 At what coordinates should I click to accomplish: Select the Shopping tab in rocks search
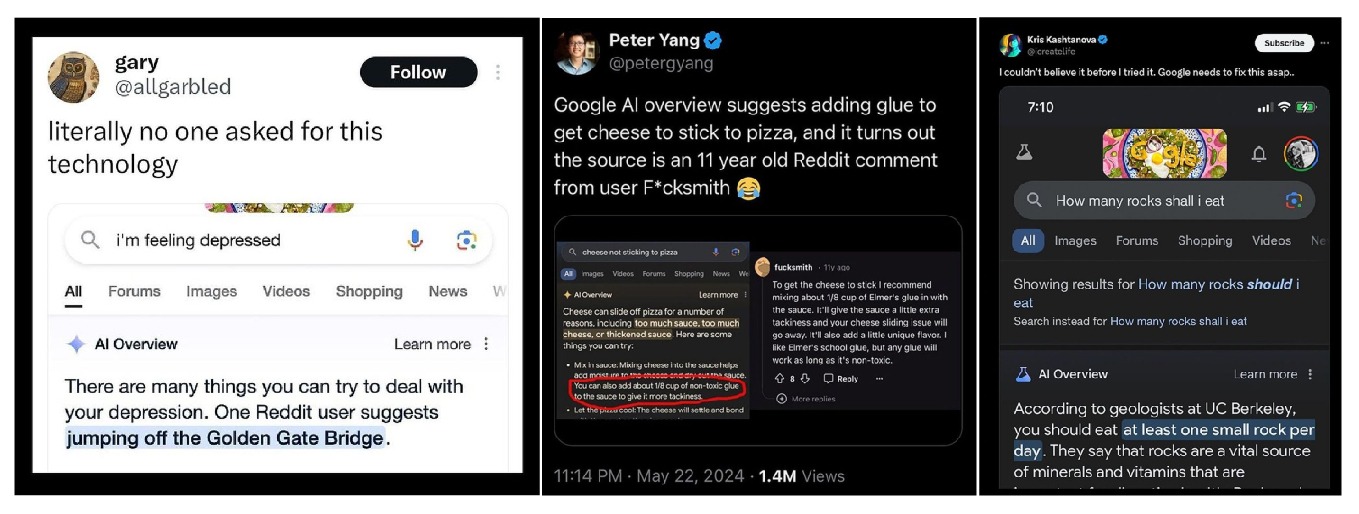point(1205,241)
